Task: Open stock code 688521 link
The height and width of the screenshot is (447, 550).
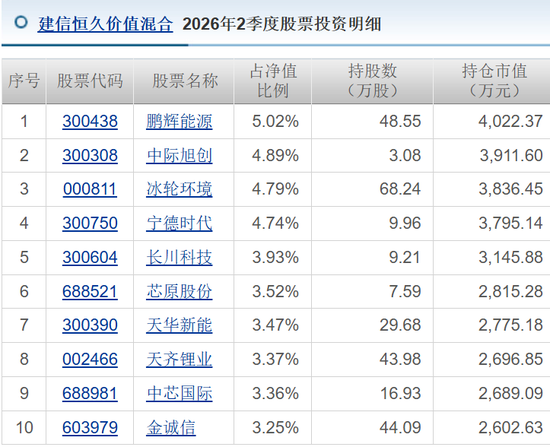Action: (x=90, y=291)
